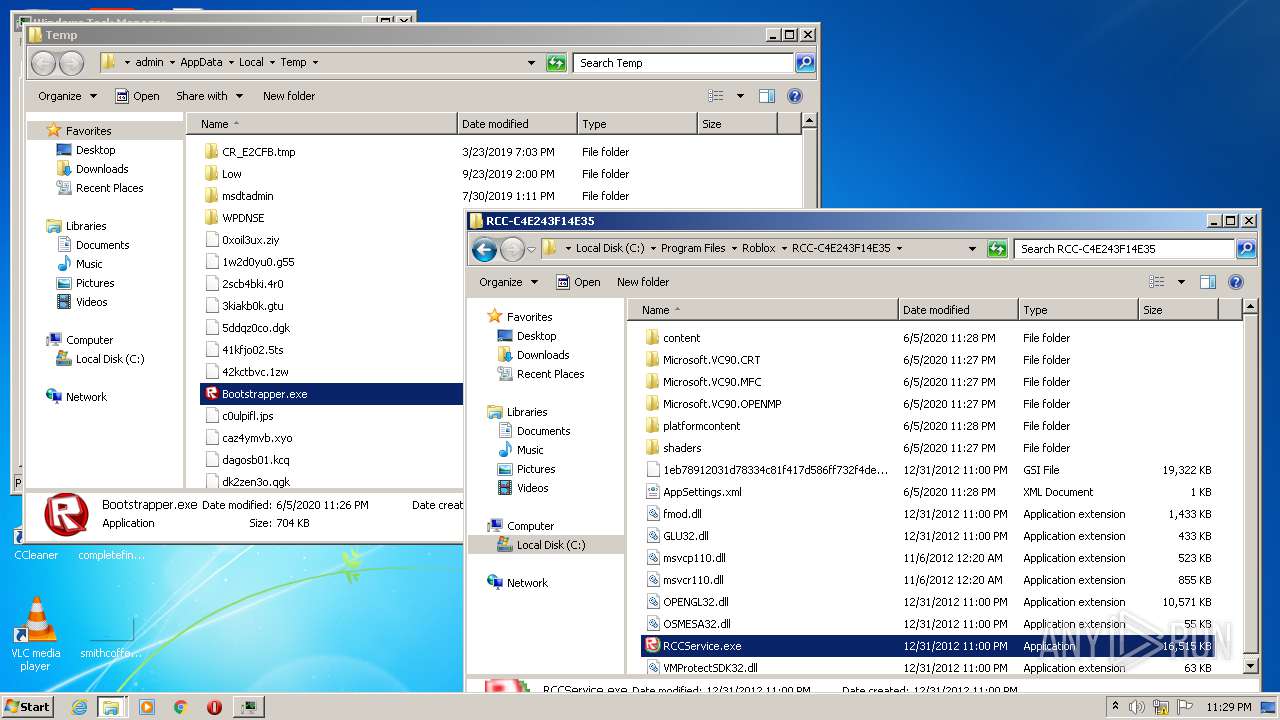1280x720 pixels.
Task: Expand the Roblox breadcrumb arrow in address bar
Action: [783, 249]
